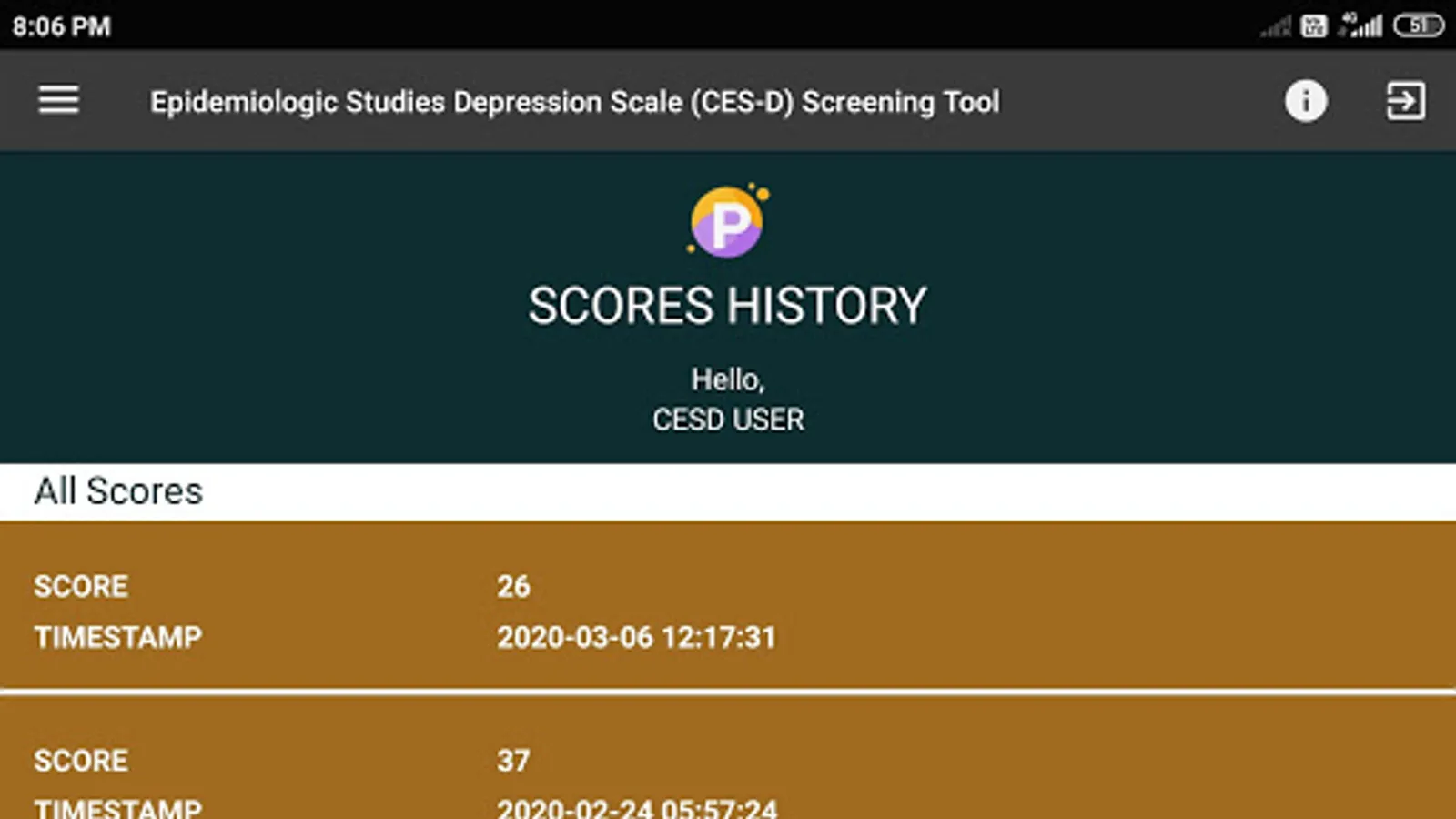Tap the SIM card status icon

1313,25
